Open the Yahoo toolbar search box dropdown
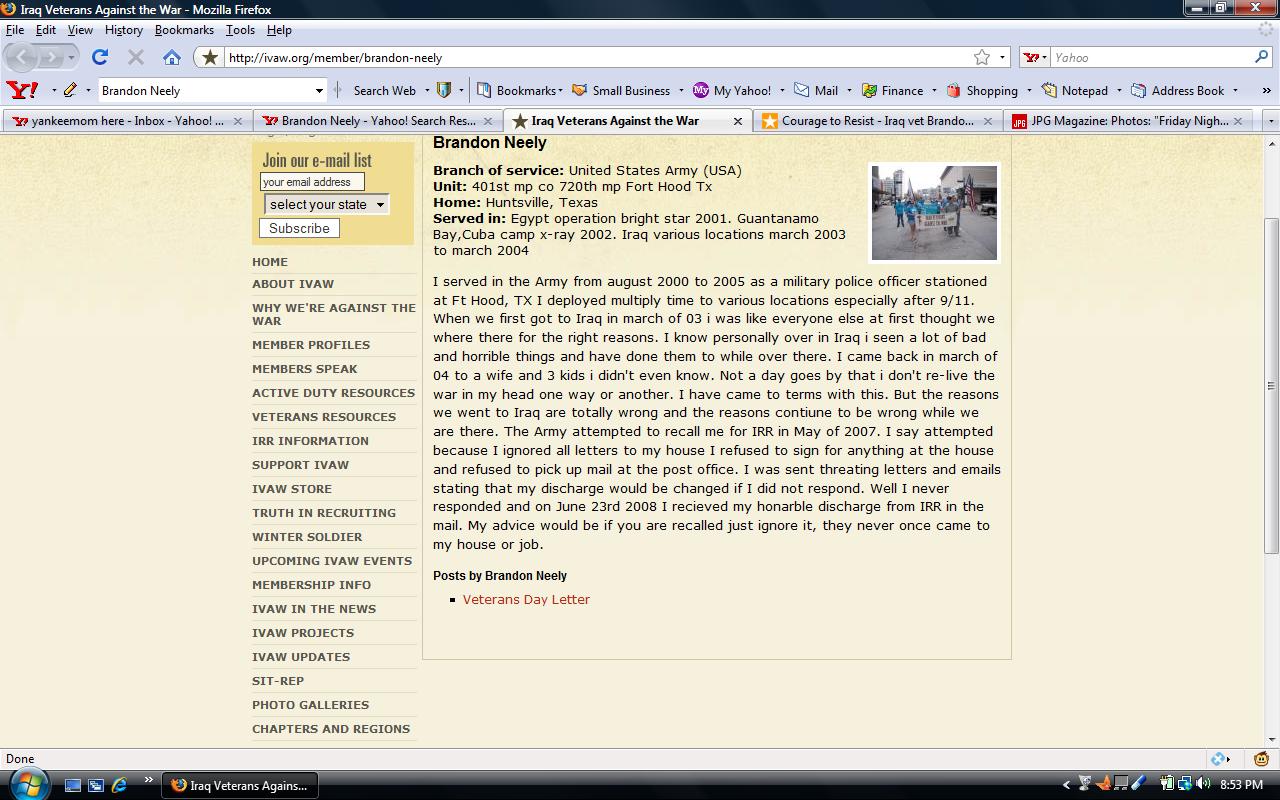Image resolution: width=1280 pixels, height=800 pixels. pyautogui.click(x=319, y=90)
